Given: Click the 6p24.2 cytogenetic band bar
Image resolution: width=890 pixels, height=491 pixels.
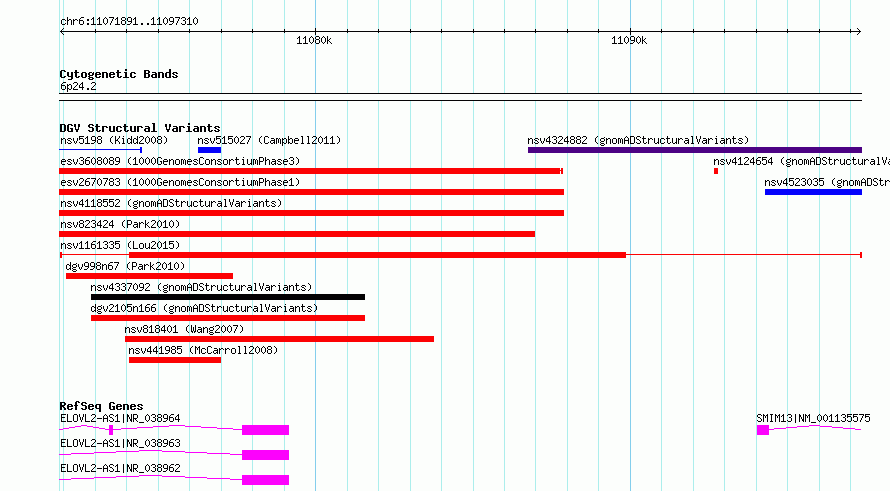Looking at the screenshot, I should click(x=460, y=97).
